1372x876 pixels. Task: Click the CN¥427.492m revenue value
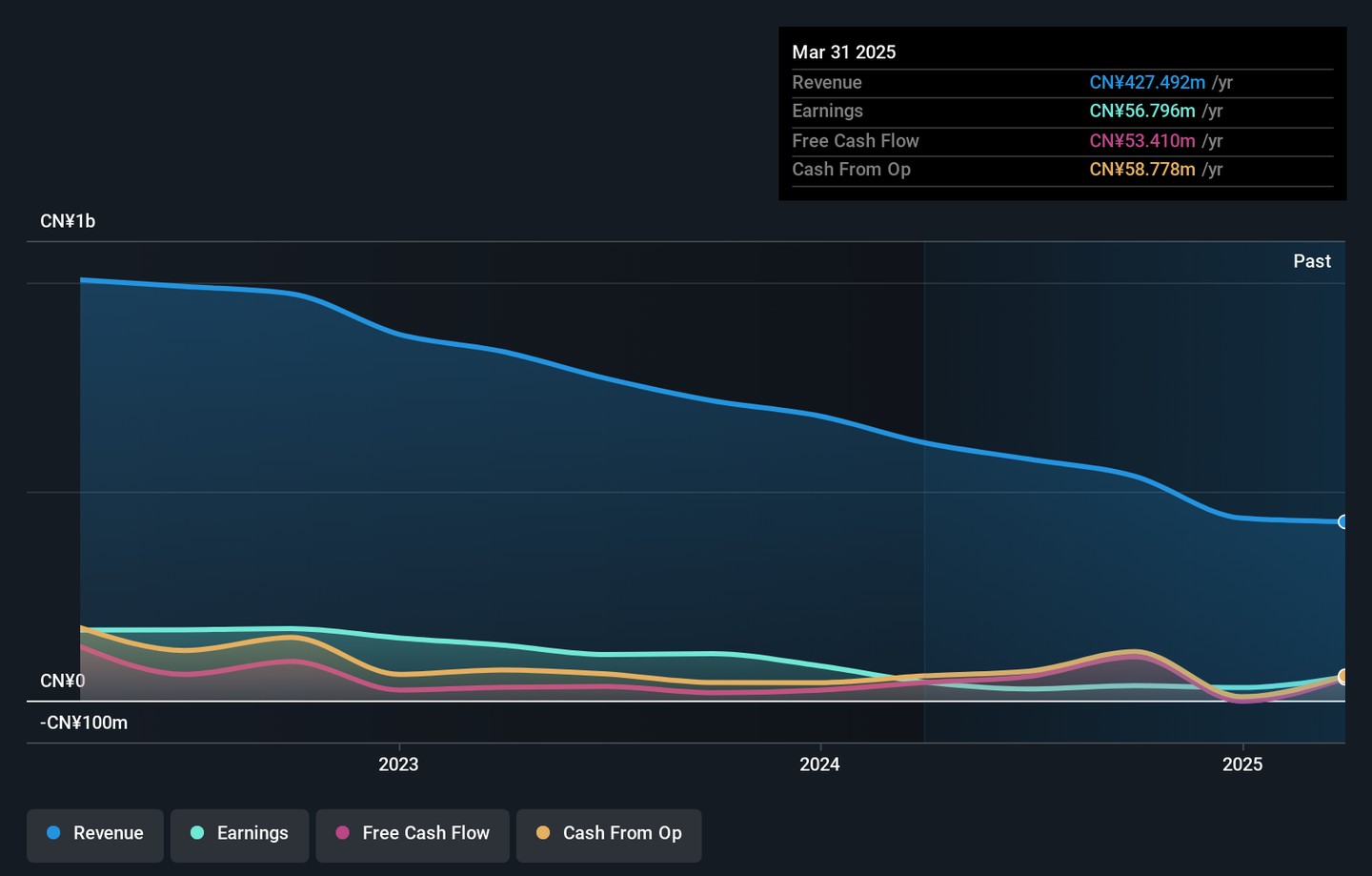tap(1147, 83)
